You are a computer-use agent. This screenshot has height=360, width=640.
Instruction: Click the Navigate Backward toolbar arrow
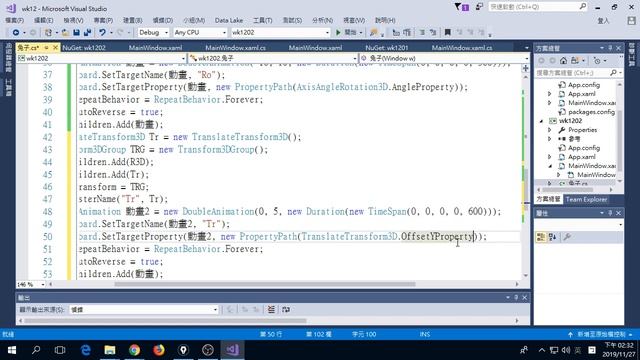[x=16, y=32]
